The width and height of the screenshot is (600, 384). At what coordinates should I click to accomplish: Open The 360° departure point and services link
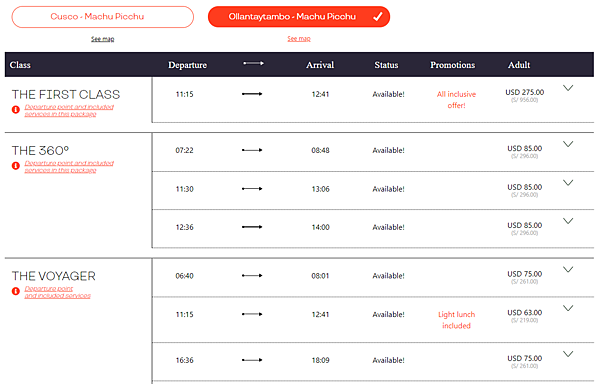[x=69, y=166]
